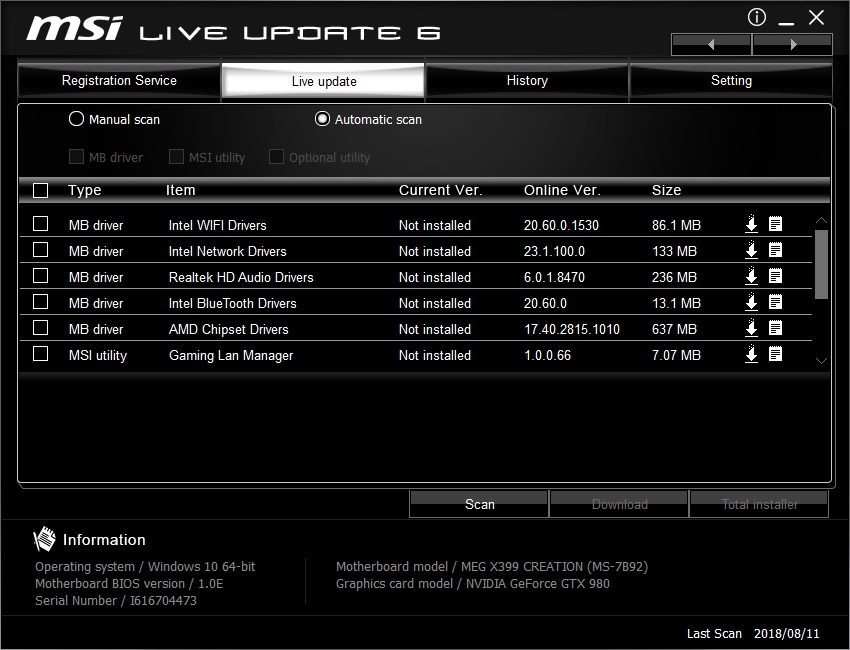Check the Realtek HD Audio Drivers checkbox

41,276
